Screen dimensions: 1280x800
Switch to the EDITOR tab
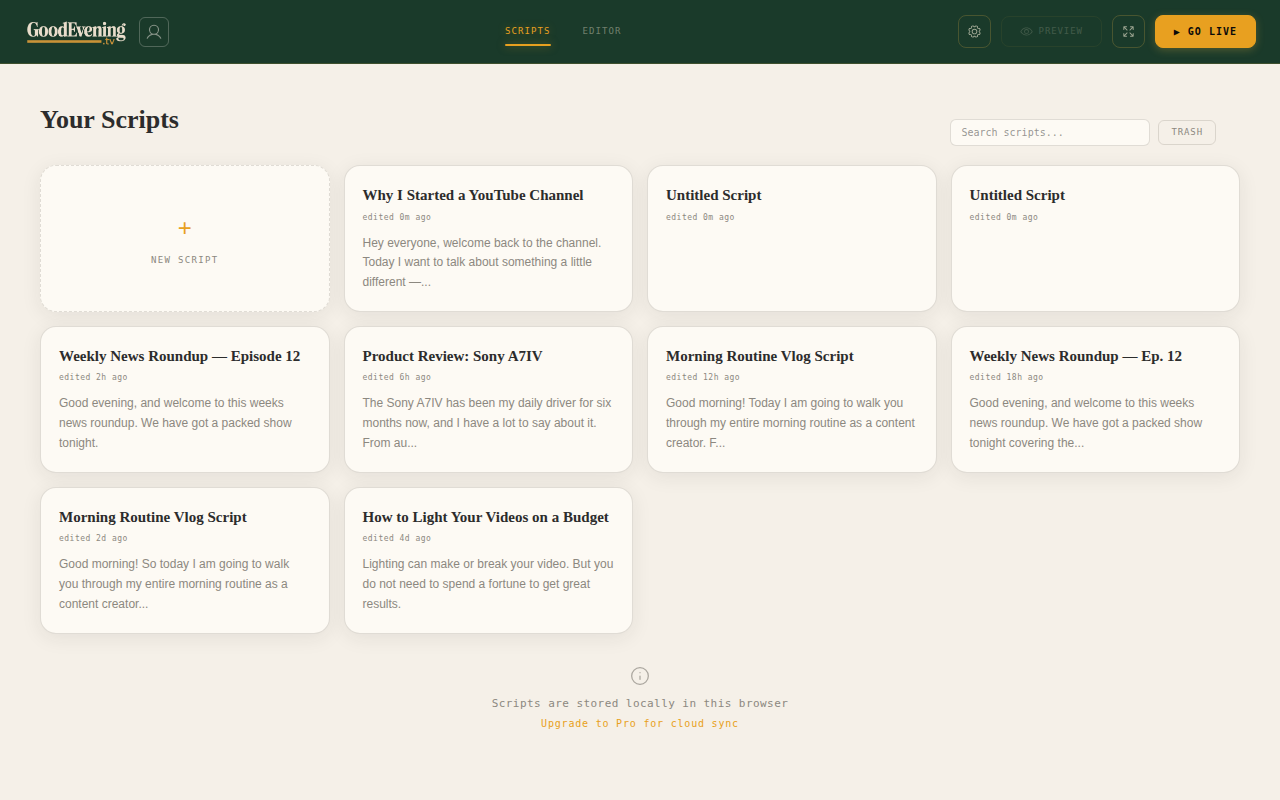coord(601,31)
